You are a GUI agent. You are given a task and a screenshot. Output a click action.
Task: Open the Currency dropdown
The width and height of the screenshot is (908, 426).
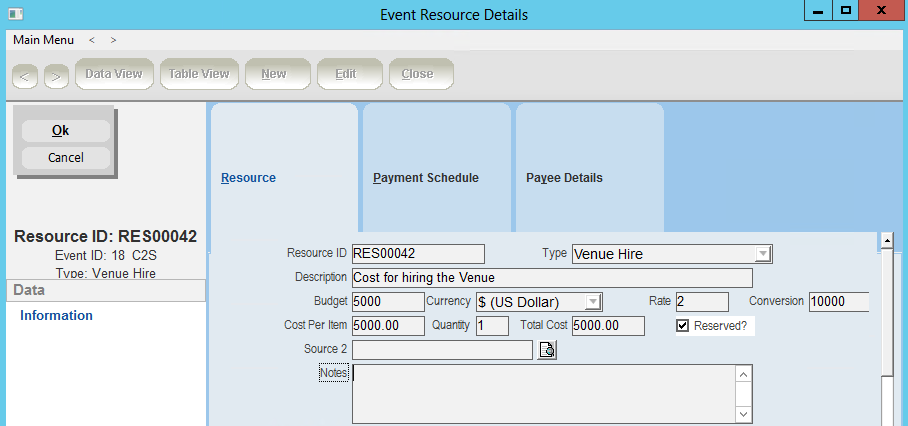pyautogui.click(x=593, y=302)
